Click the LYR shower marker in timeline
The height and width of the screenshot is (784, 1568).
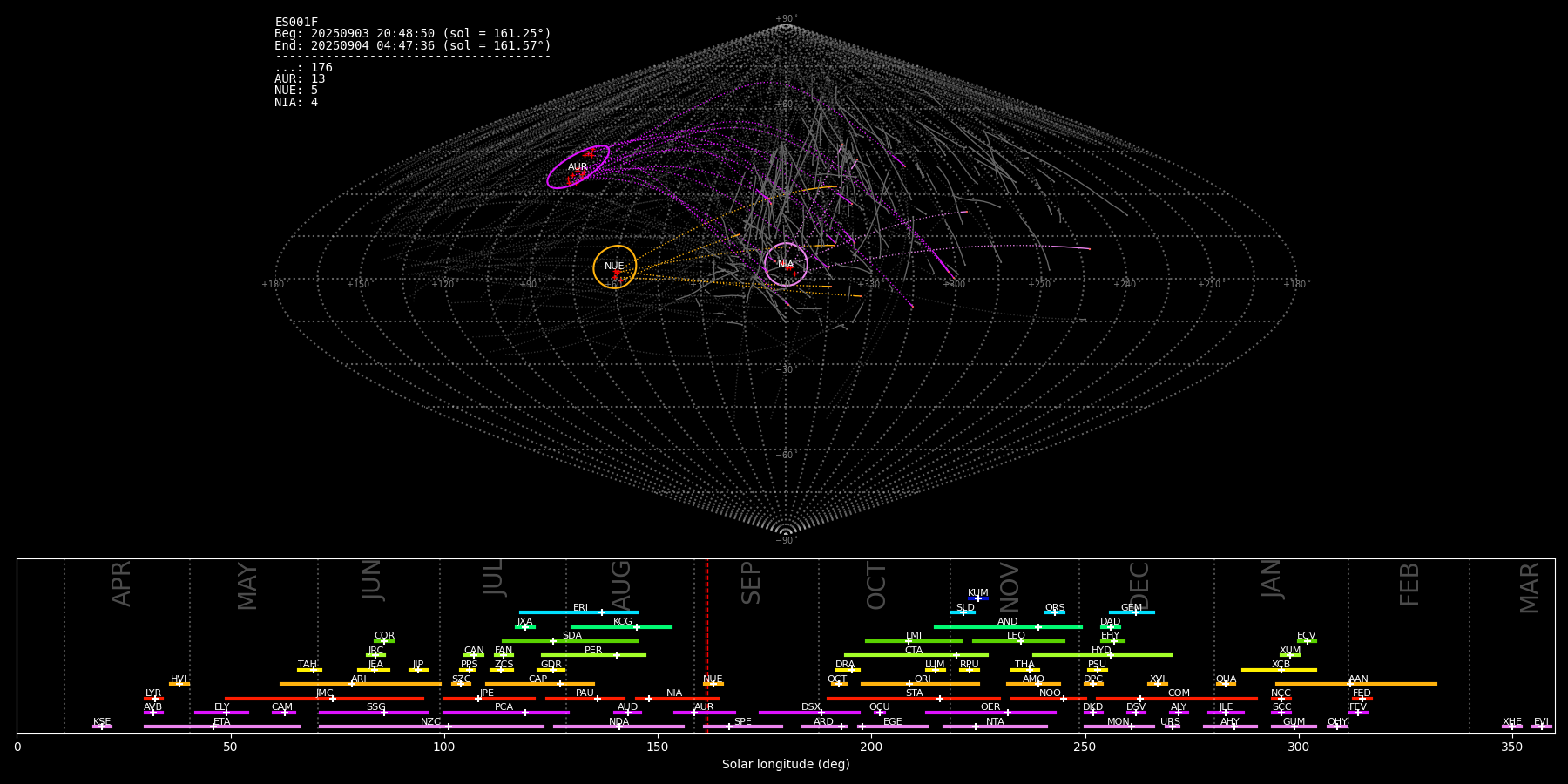pyautogui.click(x=153, y=698)
